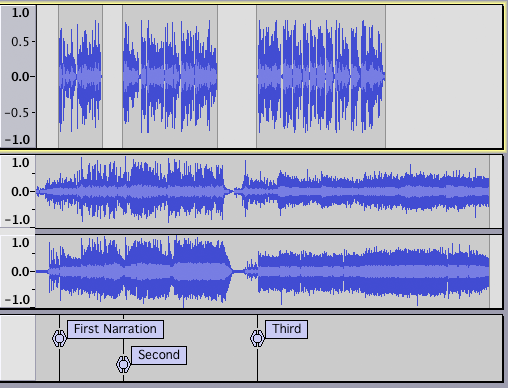The height and width of the screenshot is (388, 508).
Task: Select the Third label text
Action: (x=287, y=329)
